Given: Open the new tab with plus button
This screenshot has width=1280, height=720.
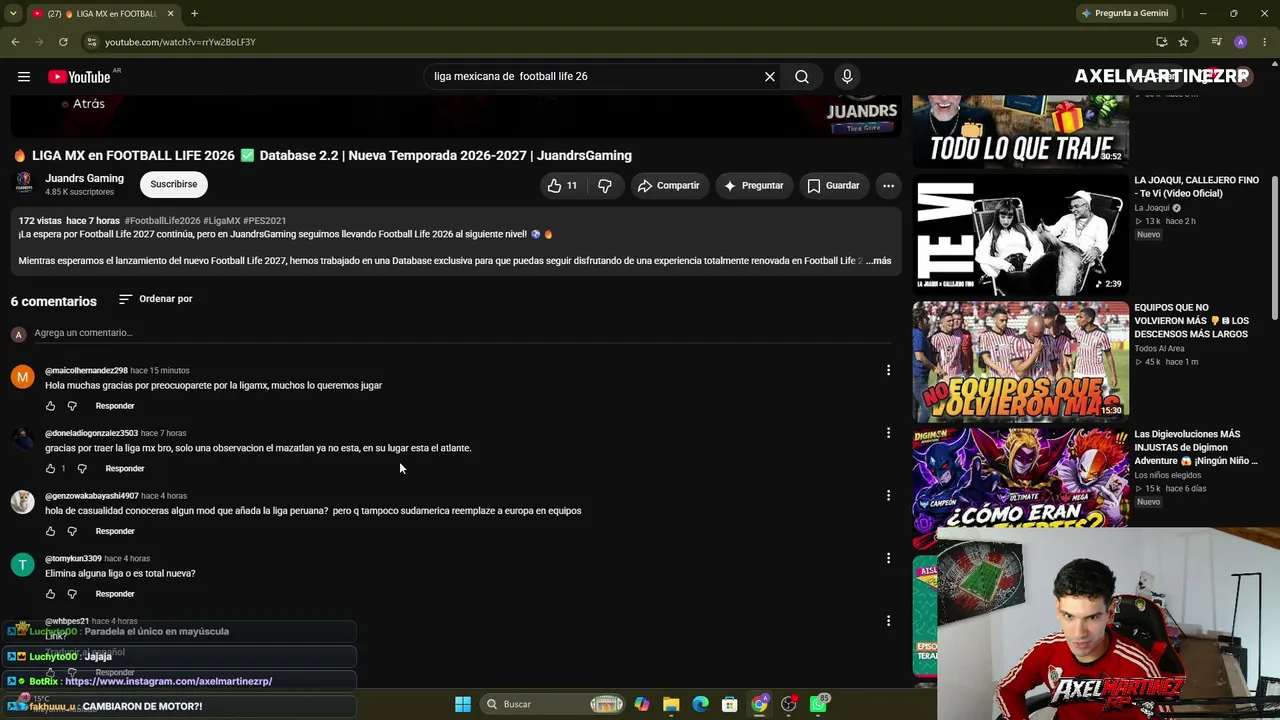Looking at the screenshot, I should [x=194, y=14].
